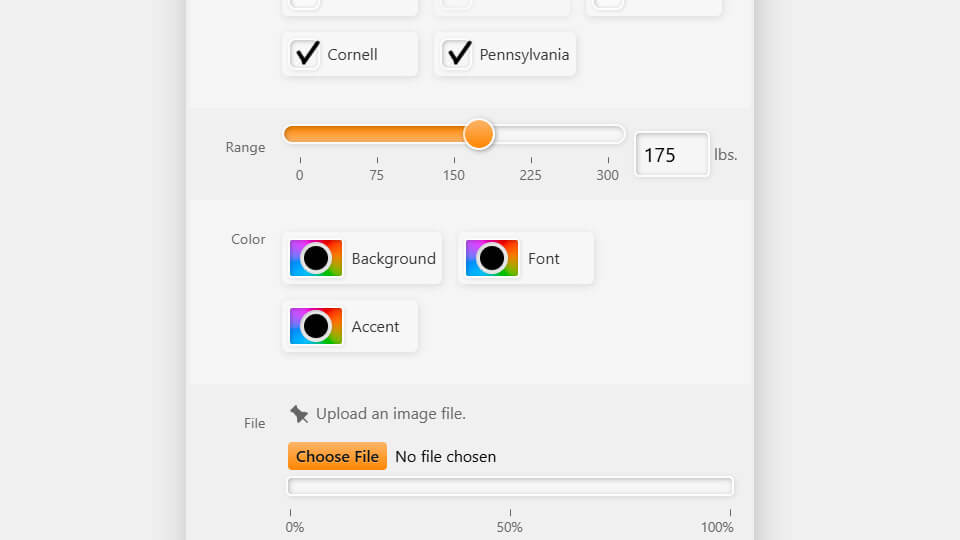
Task: Click the filled orange slider track near 75
Action: click(377, 134)
